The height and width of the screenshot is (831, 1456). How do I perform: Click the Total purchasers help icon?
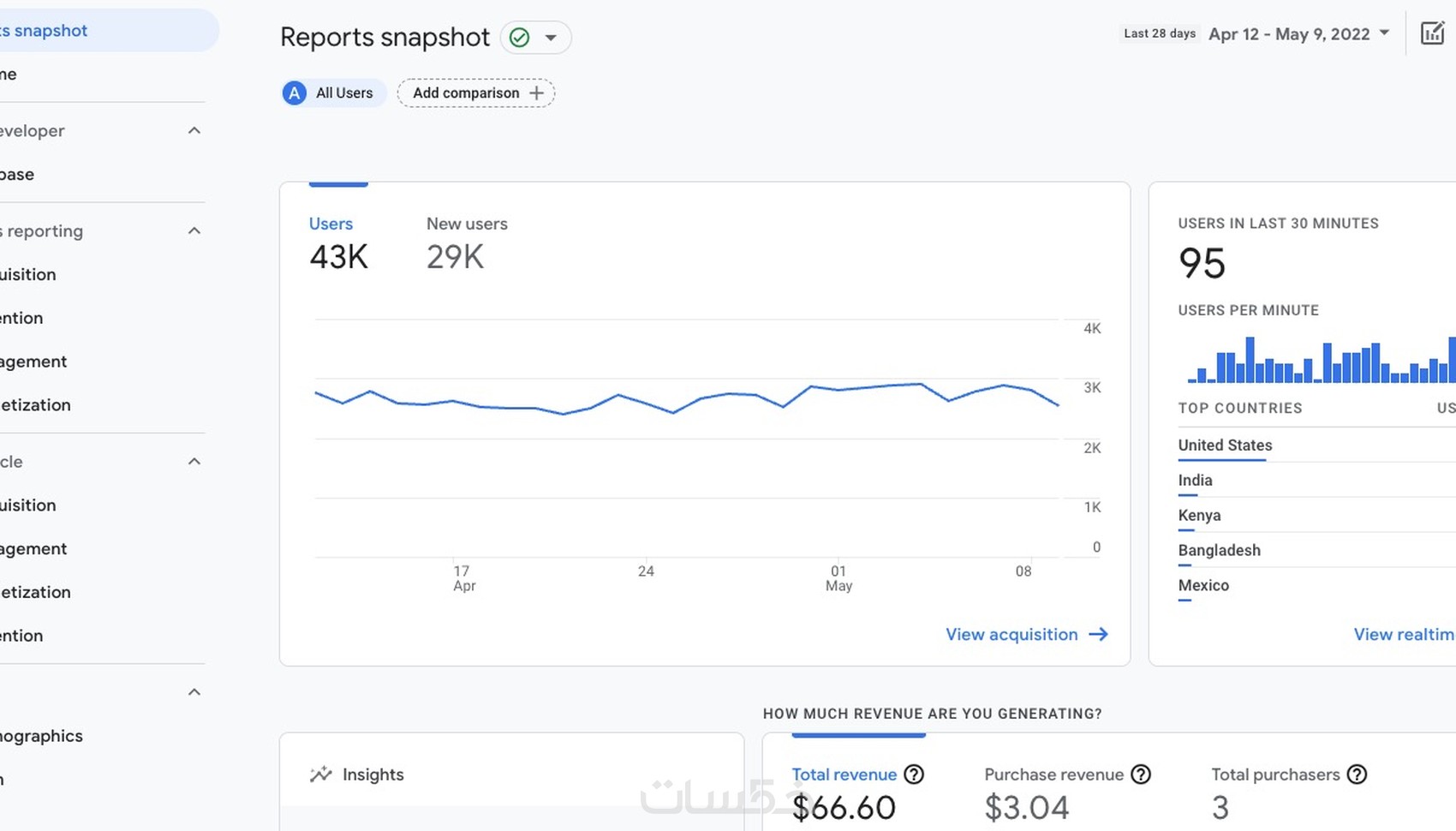coord(1357,774)
